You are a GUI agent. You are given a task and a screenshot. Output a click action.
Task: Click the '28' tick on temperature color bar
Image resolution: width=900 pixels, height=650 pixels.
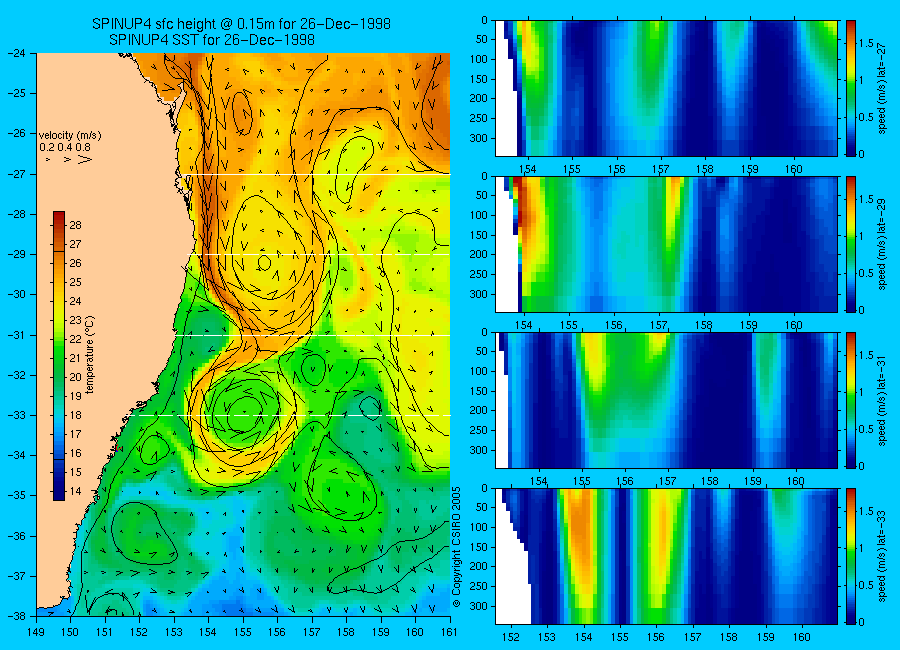coord(76,225)
